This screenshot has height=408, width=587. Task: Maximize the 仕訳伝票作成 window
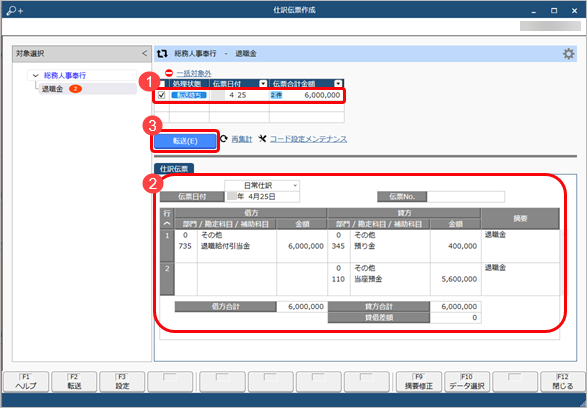point(554,11)
